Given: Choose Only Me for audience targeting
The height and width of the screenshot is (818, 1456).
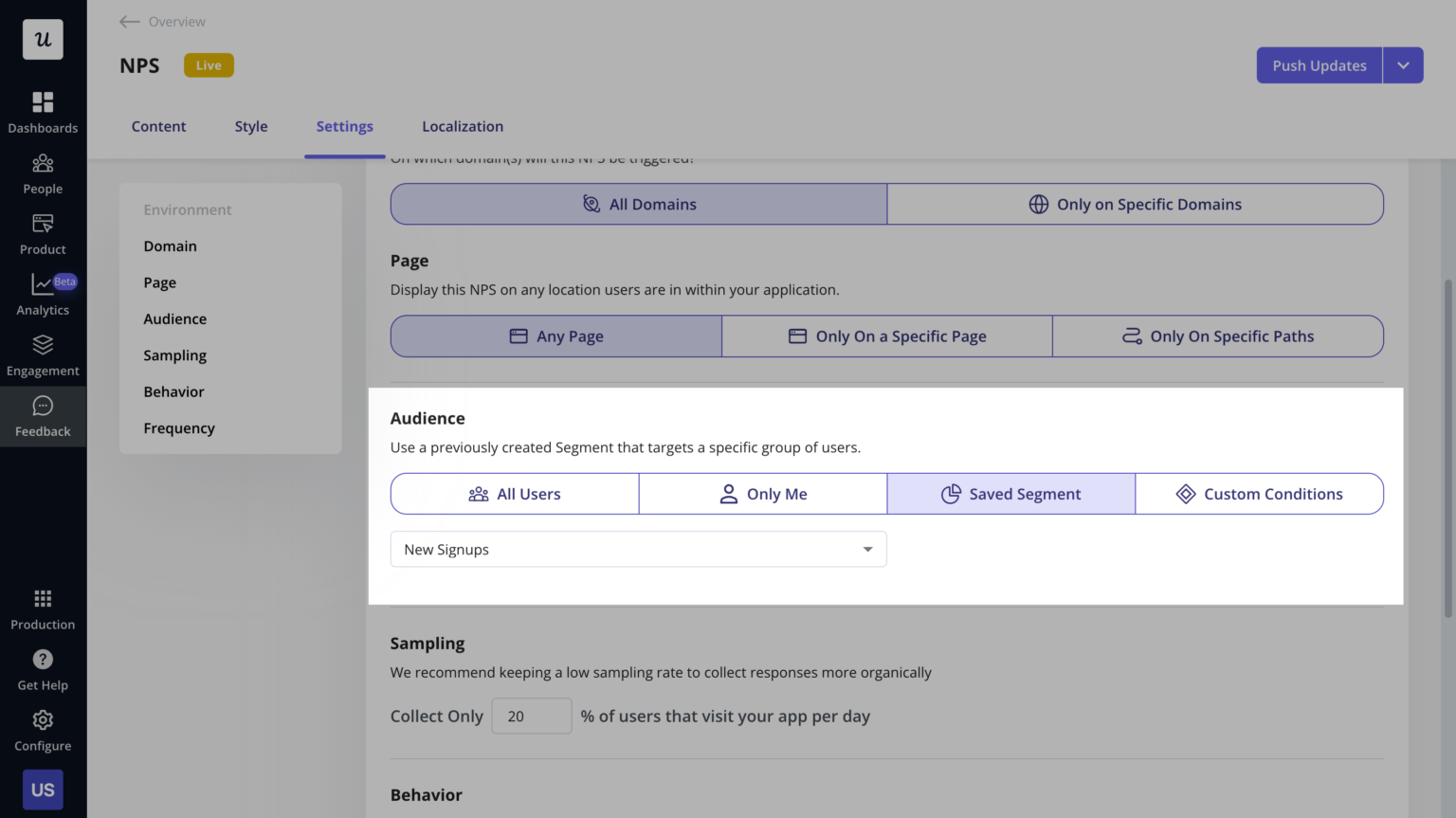Looking at the screenshot, I should 763,493.
